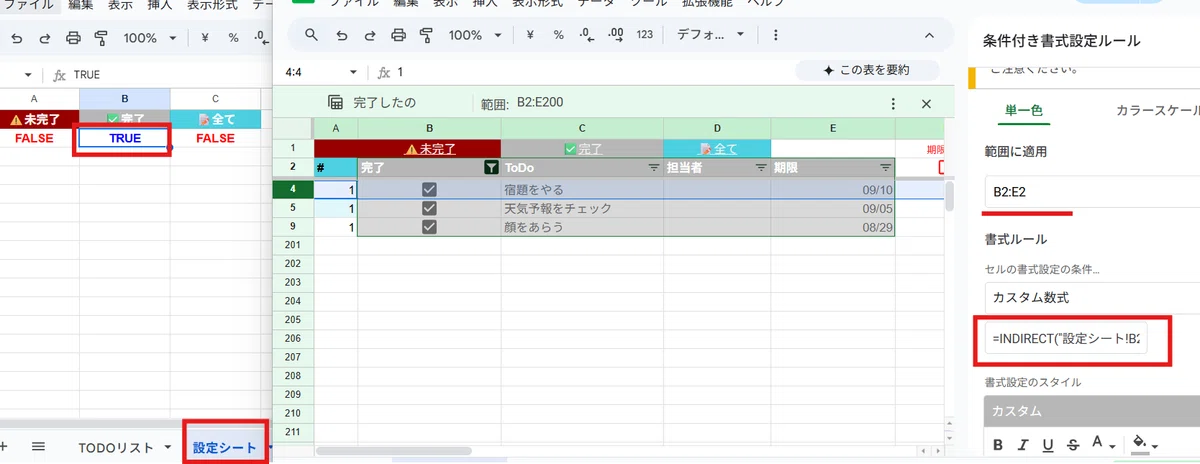1200x464 pixels.
Task: Click the search icon in middle toolbar
Action: click(312, 35)
